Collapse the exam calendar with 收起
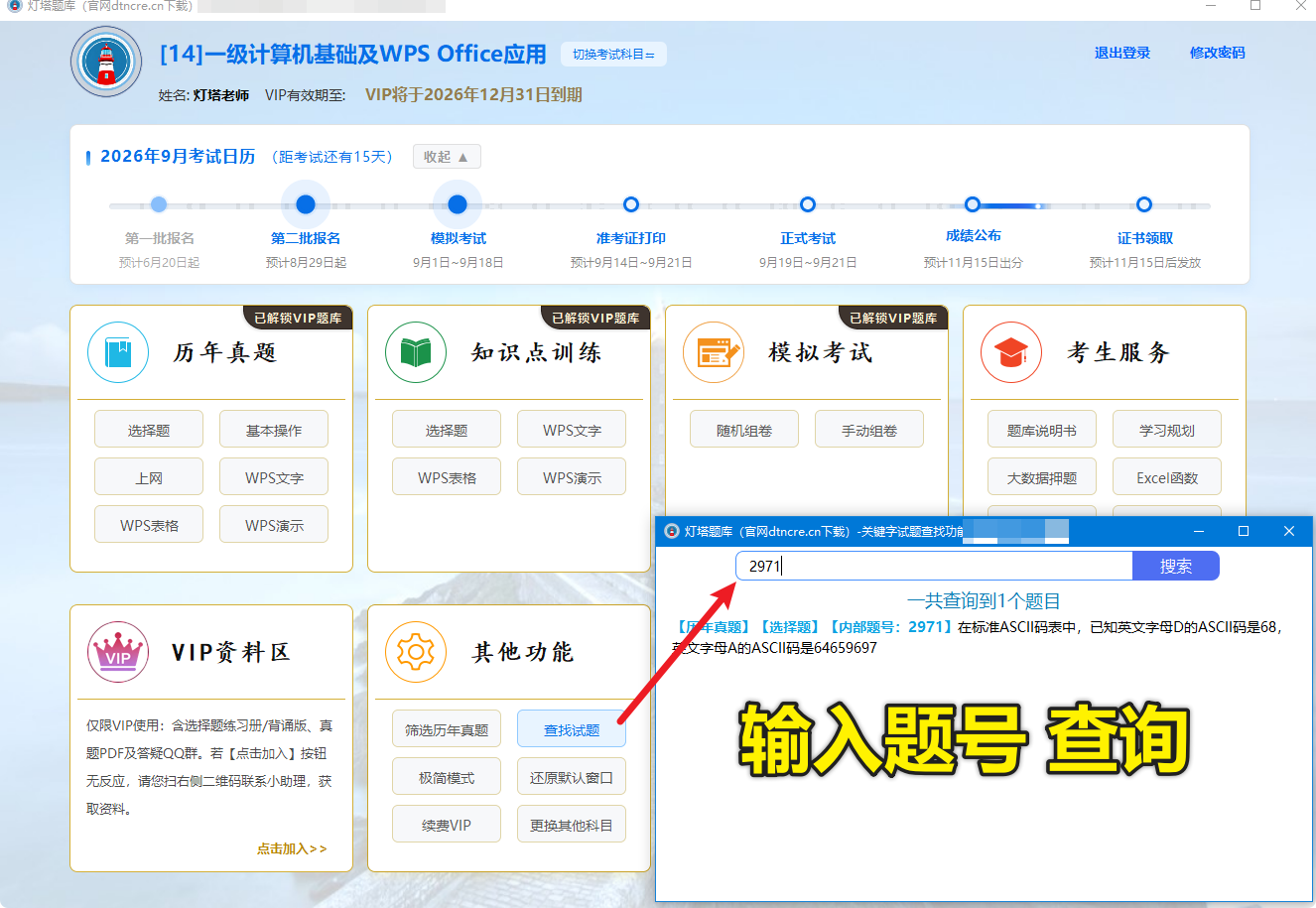1316x908 pixels. coord(447,157)
